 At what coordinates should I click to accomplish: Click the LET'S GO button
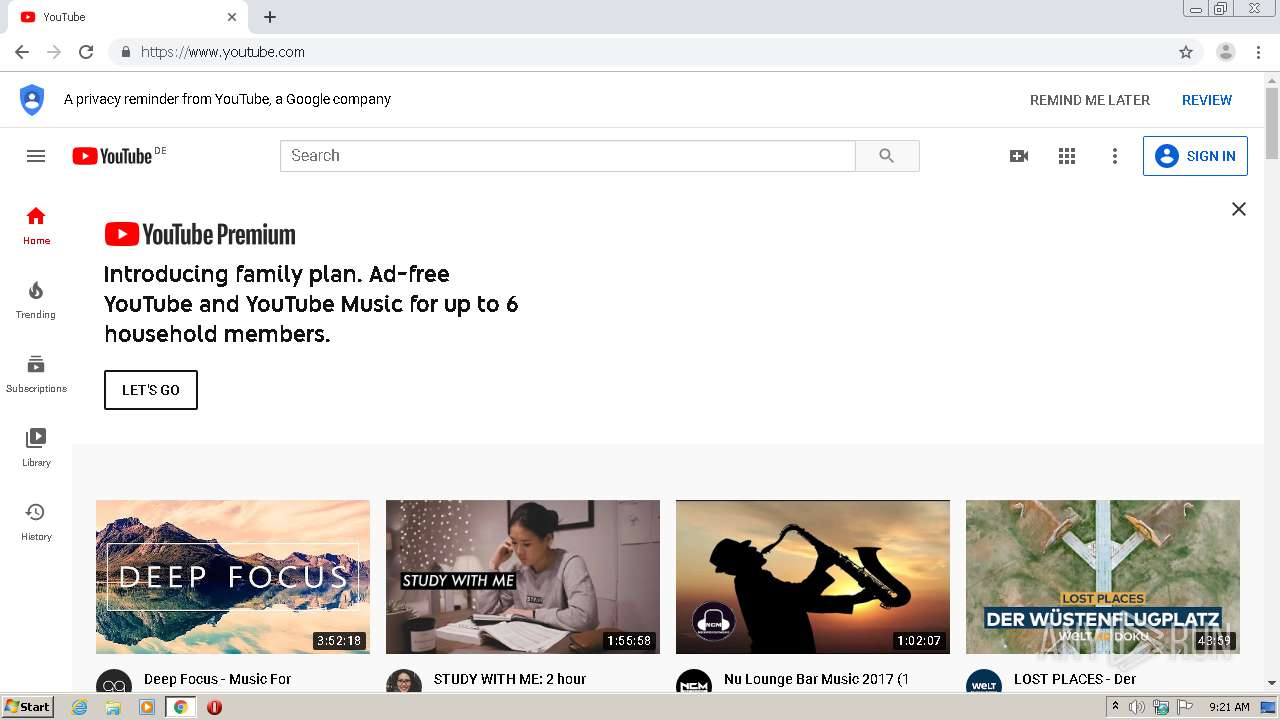151,390
